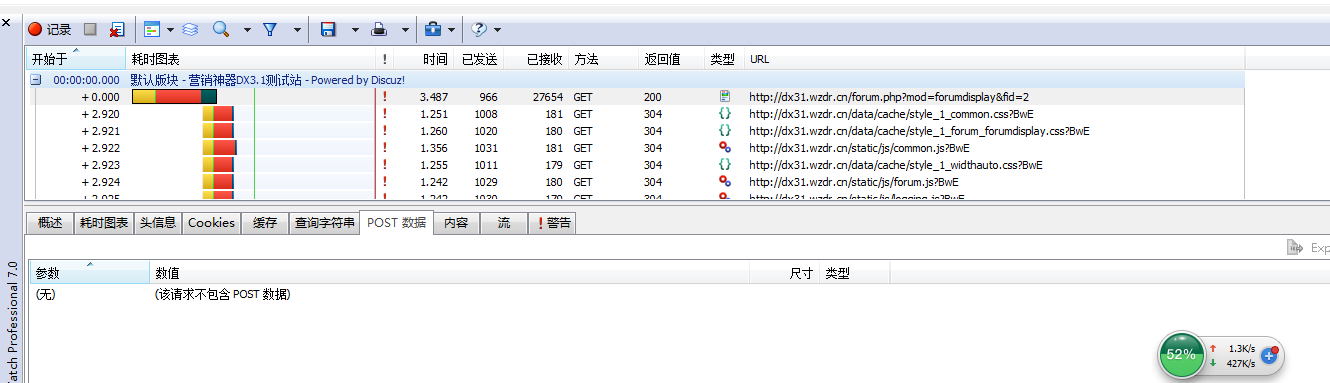The image size is (1330, 383).
Task: Expand the find tool dropdown arrow
Action: click(247, 30)
